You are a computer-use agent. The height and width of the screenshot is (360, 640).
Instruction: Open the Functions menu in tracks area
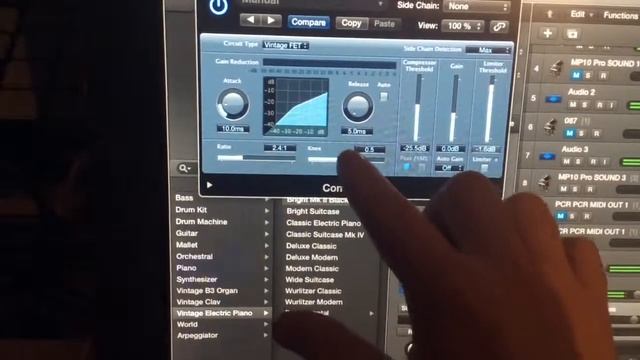pyautogui.click(x=620, y=16)
